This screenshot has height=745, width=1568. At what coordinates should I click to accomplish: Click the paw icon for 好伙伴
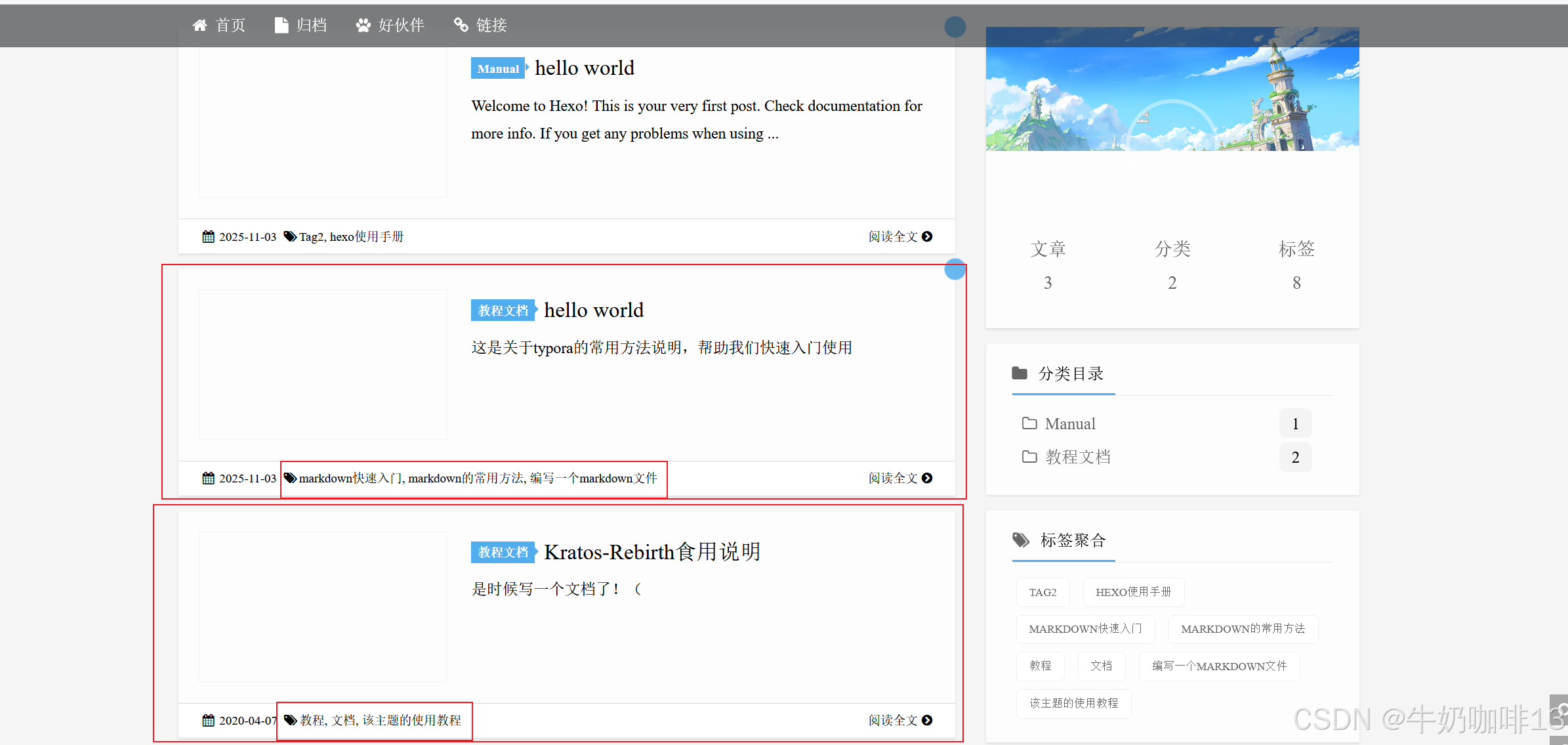pos(363,25)
